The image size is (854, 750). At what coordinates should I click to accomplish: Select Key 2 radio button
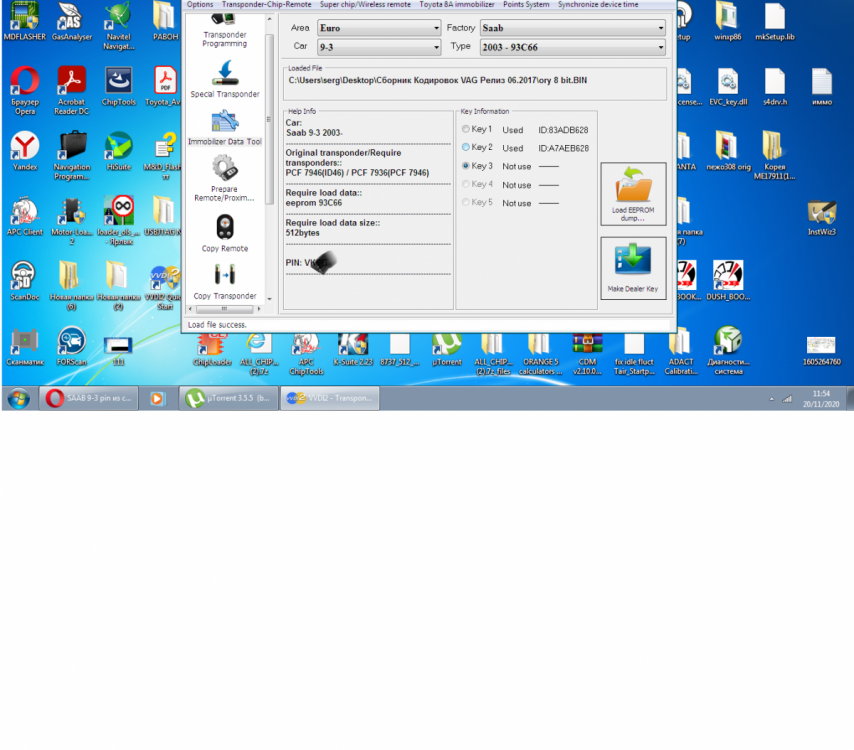466,147
